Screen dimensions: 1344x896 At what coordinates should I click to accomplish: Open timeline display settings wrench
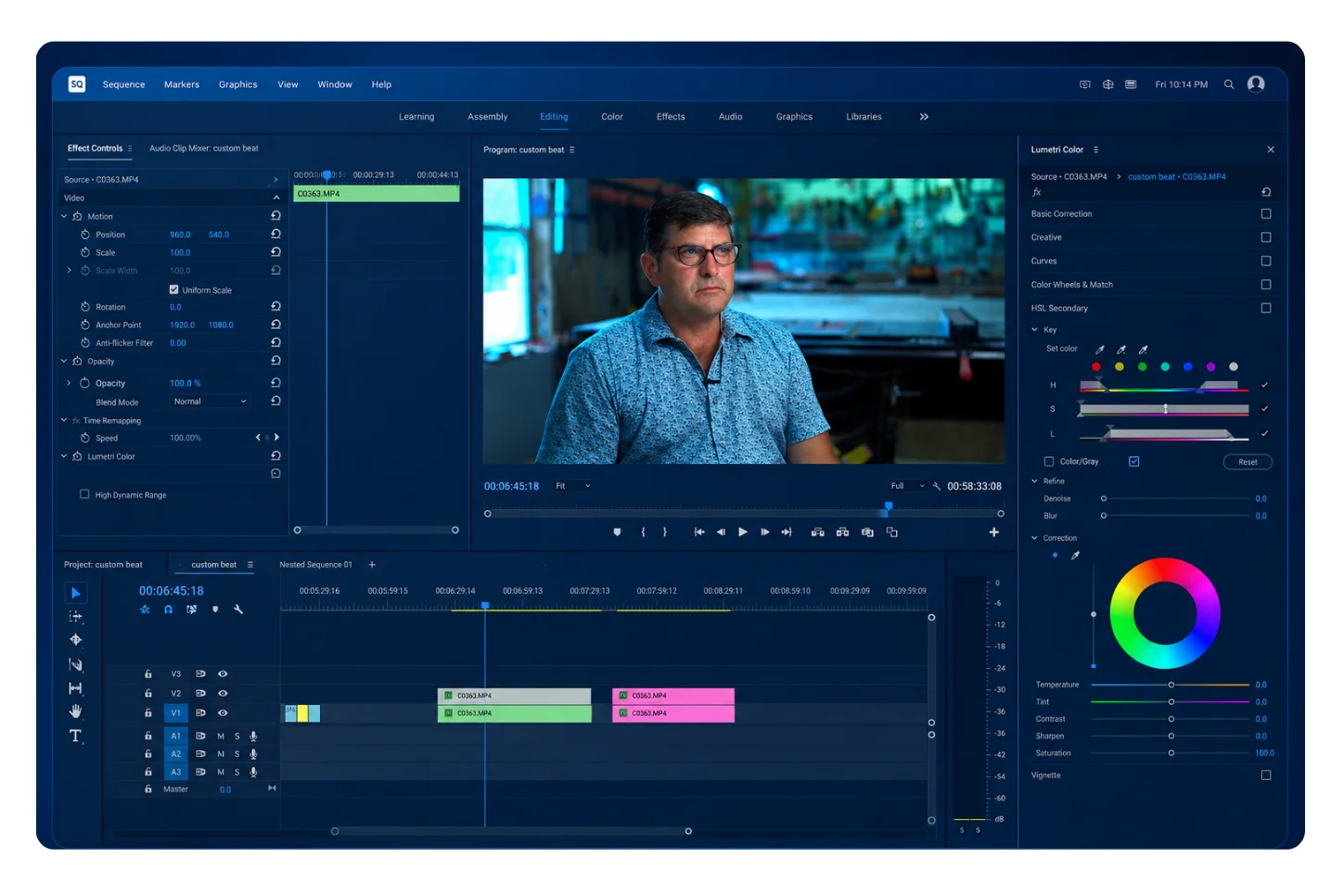(x=238, y=609)
